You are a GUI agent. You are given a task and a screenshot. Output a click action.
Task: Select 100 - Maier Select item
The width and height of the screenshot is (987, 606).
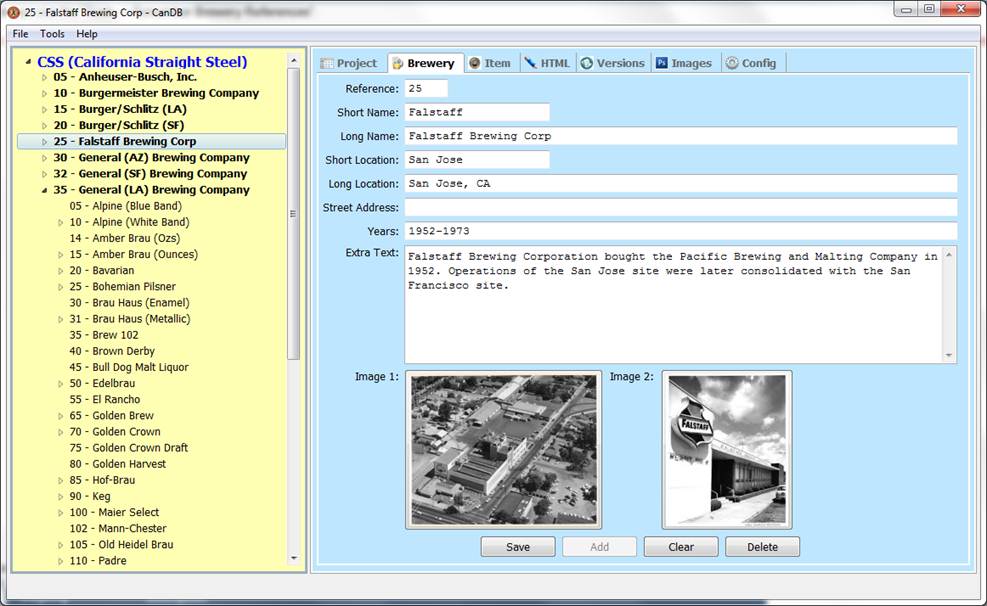[x=114, y=513]
